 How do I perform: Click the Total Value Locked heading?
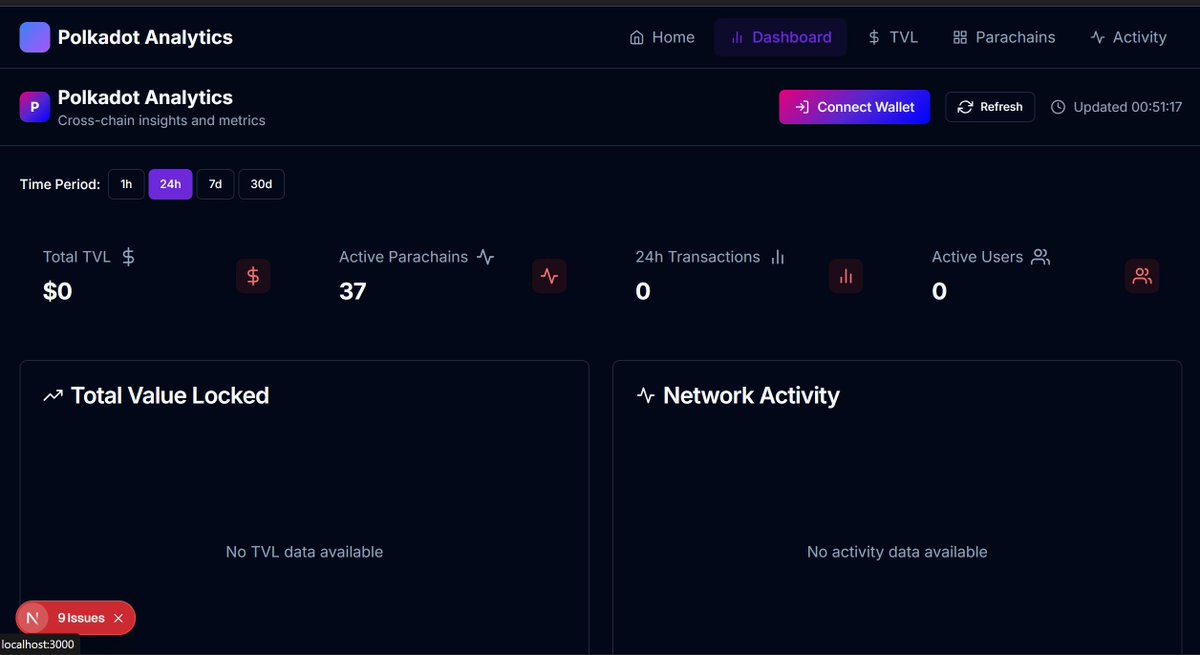tap(170, 396)
